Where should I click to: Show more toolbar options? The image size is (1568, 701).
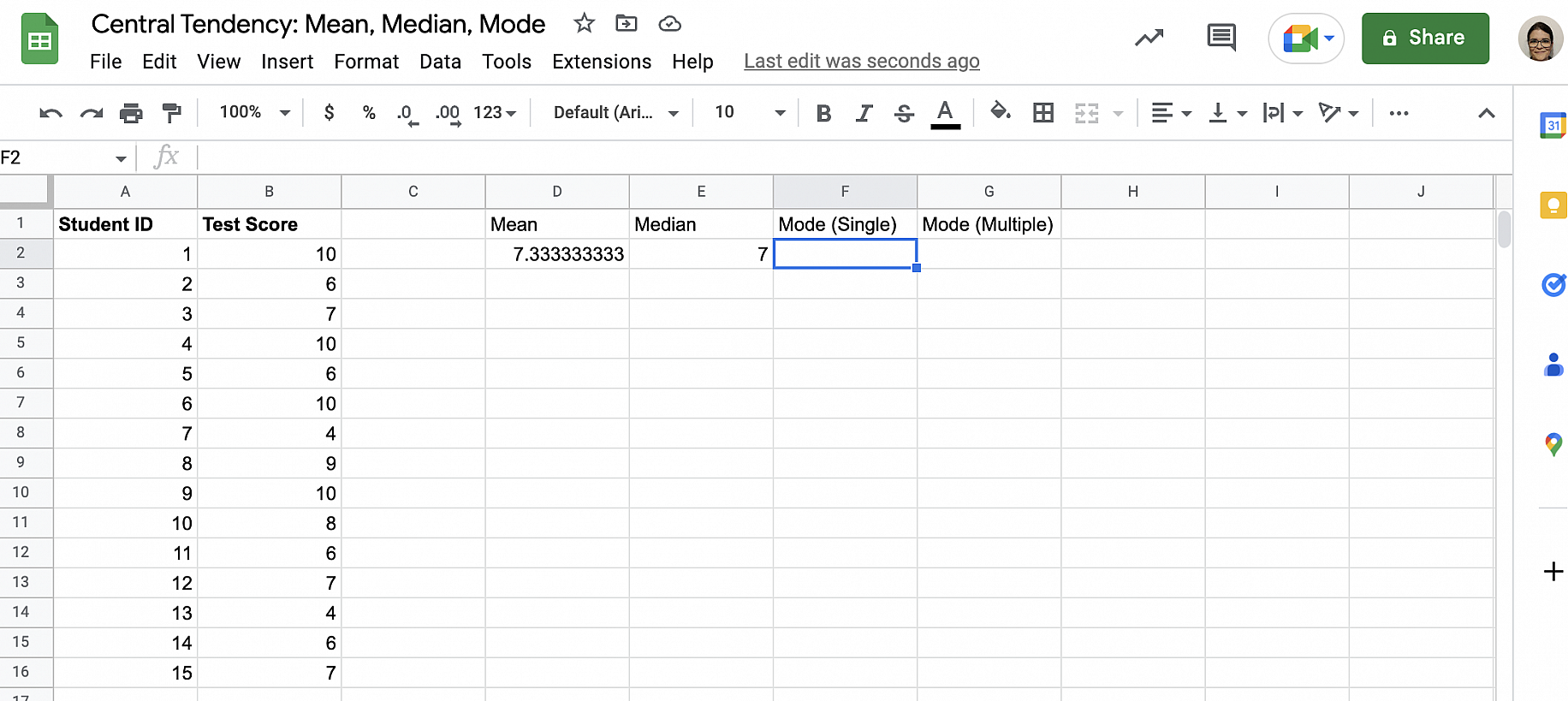(1399, 113)
